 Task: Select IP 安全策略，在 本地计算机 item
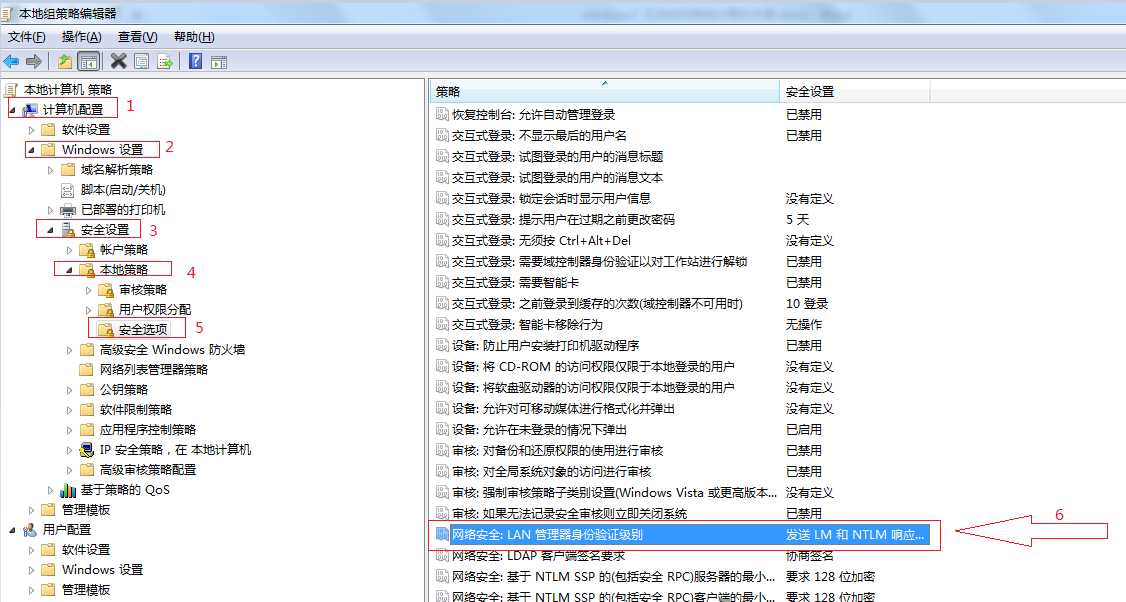click(x=175, y=450)
